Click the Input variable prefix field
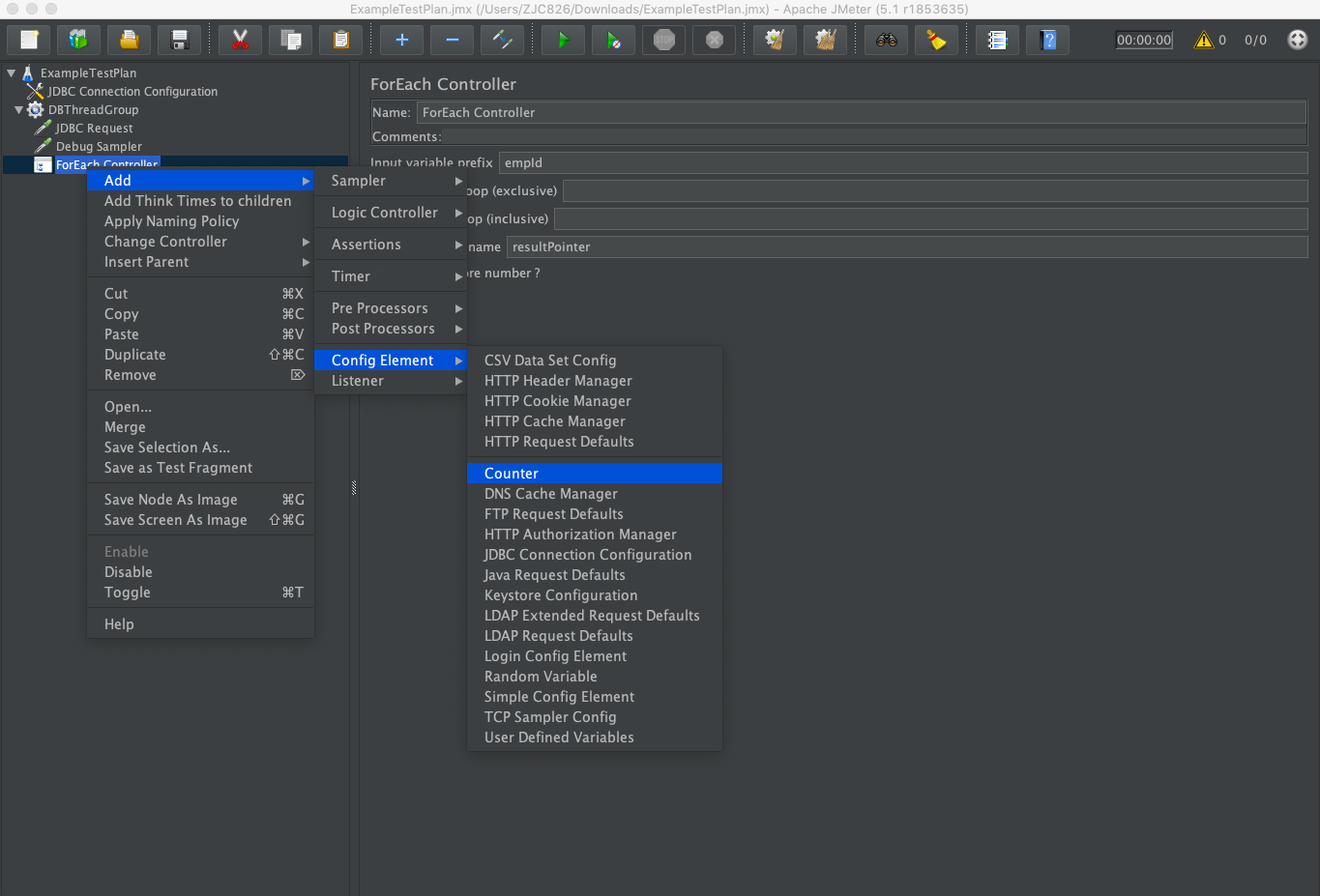Screen dimensions: 1320x896 [903, 162]
